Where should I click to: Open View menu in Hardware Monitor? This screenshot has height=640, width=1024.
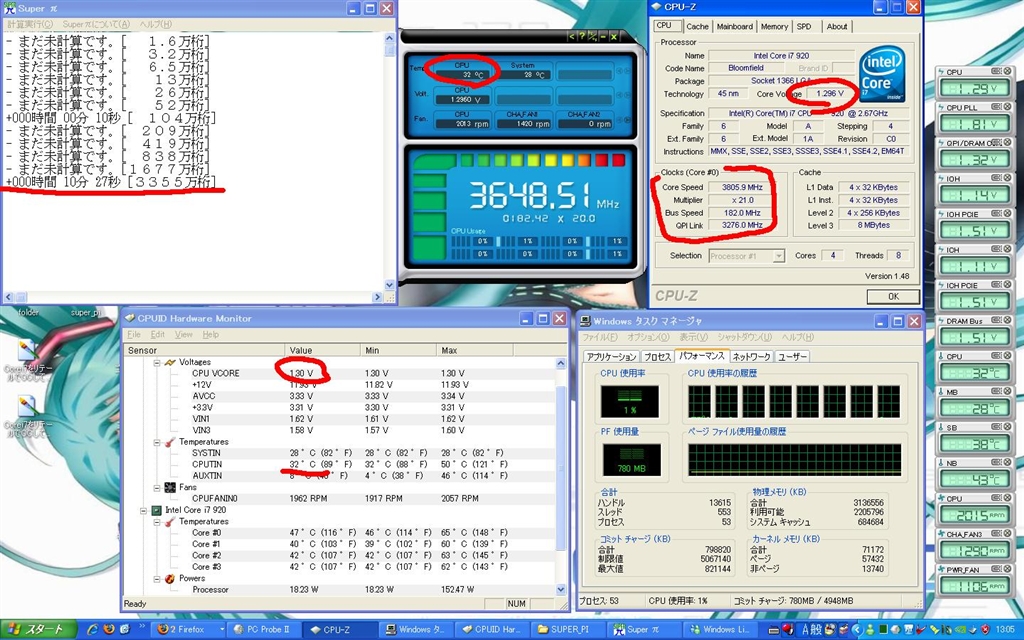click(x=184, y=334)
